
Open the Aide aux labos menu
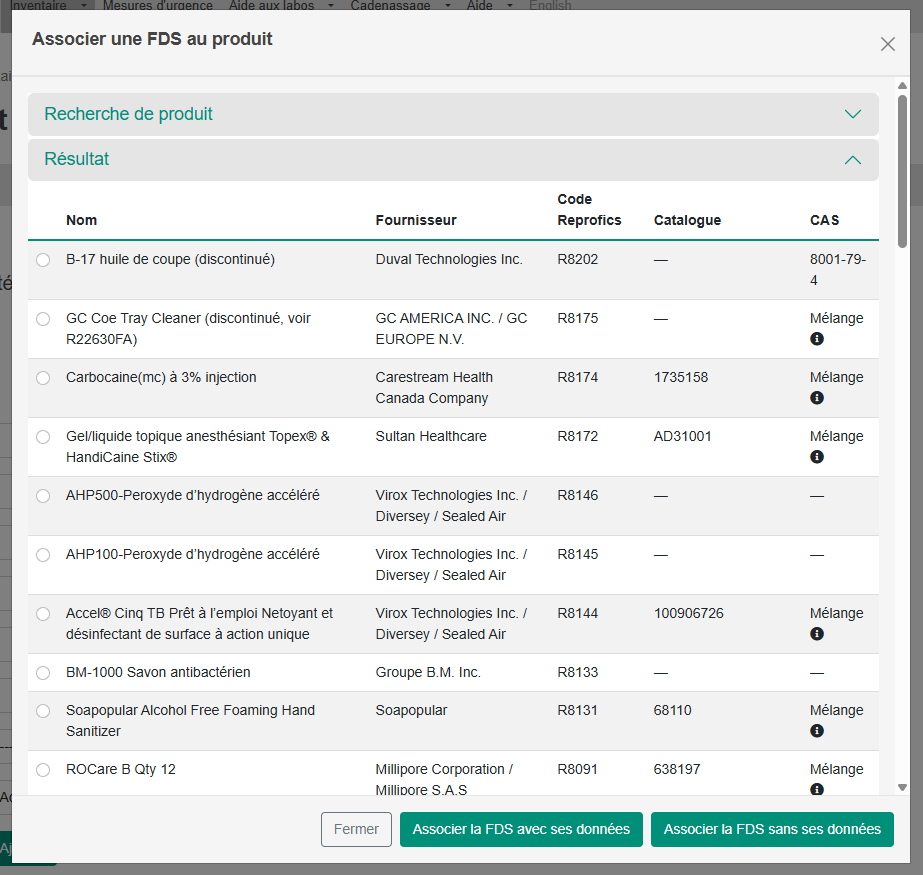click(x=281, y=5)
